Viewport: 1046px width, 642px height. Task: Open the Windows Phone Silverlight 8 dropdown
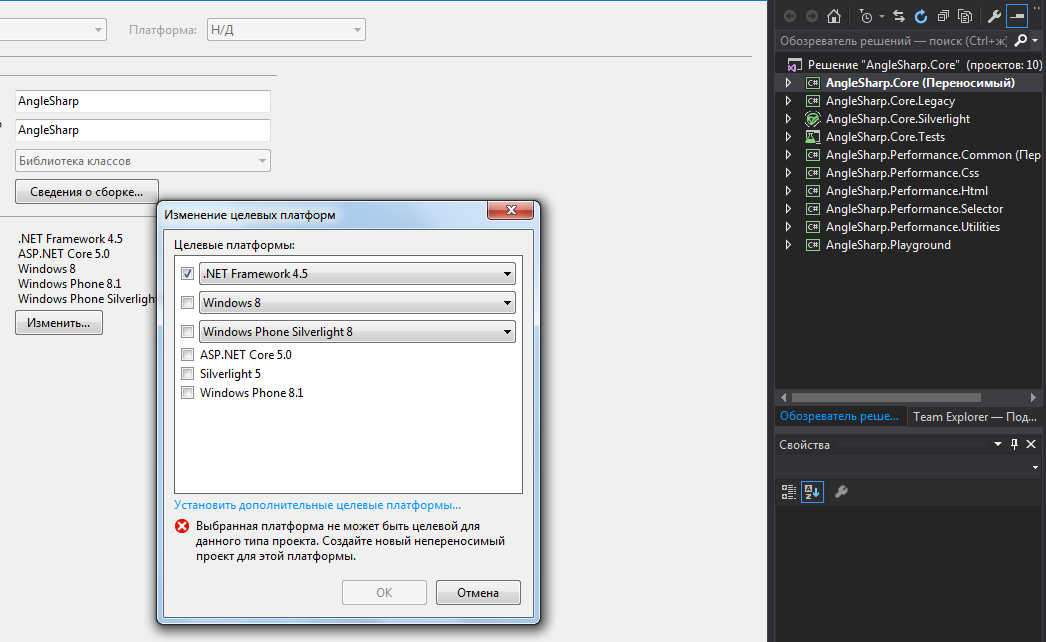tap(357, 332)
